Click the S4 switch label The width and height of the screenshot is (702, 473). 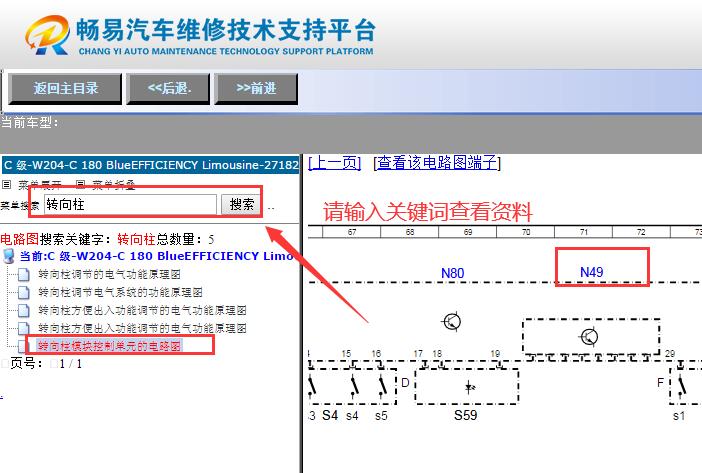click(330, 415)
